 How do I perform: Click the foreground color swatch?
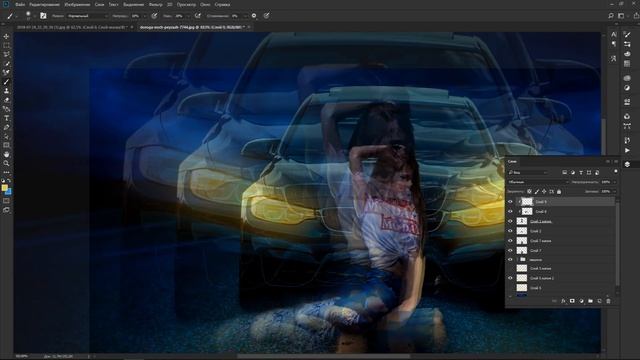[4, 188]
